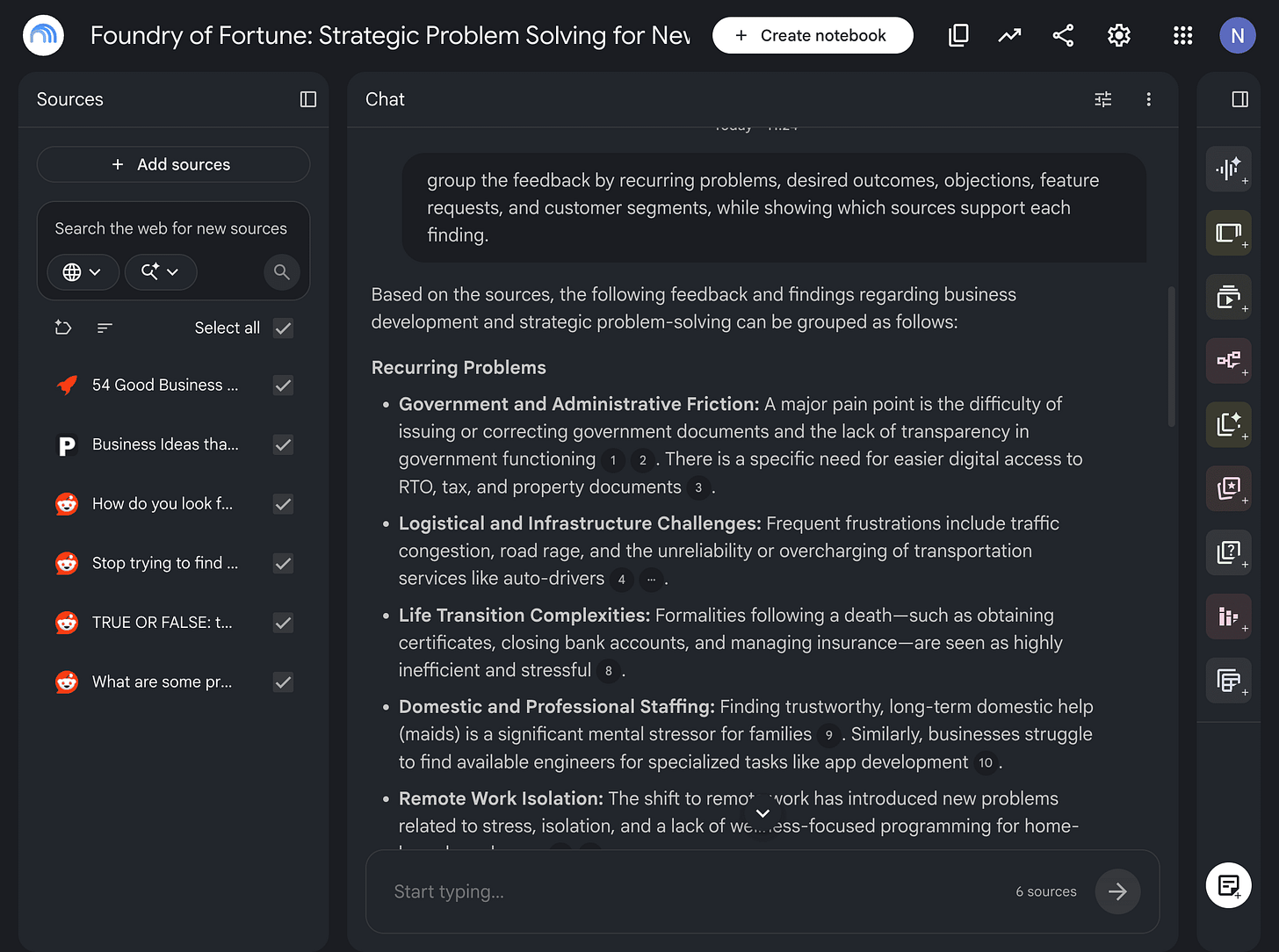Click the chat scrollbar thumb
Image resolution: width=1279 pixels, height=952 pixels.
(1171, 357)
